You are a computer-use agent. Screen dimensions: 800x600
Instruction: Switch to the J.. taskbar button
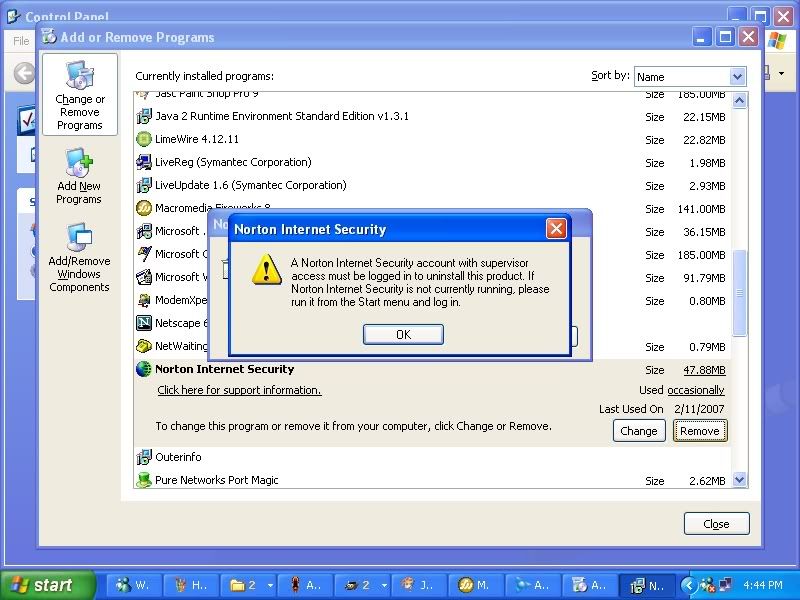421,585
